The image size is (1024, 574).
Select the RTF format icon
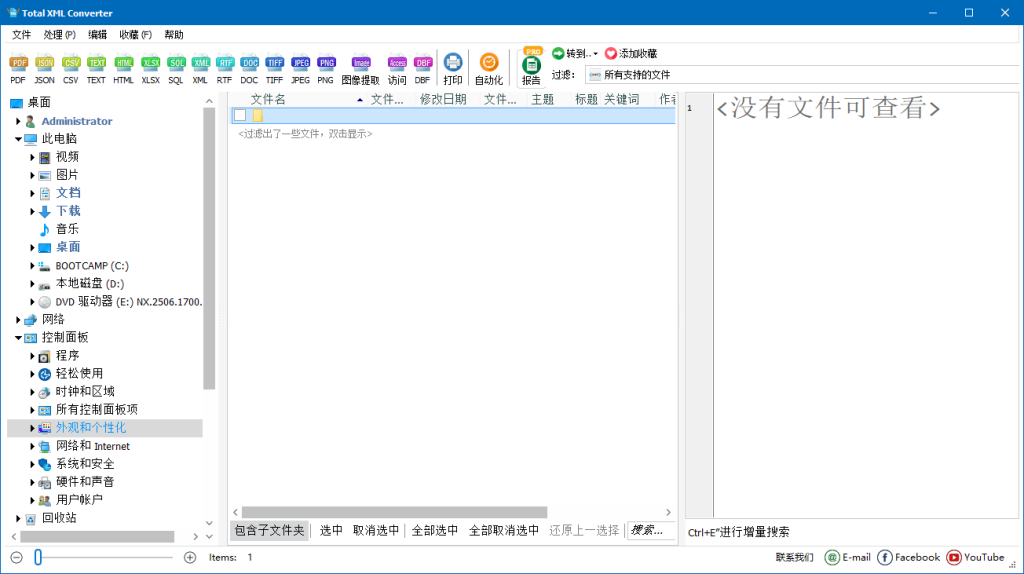click(225, 69)
